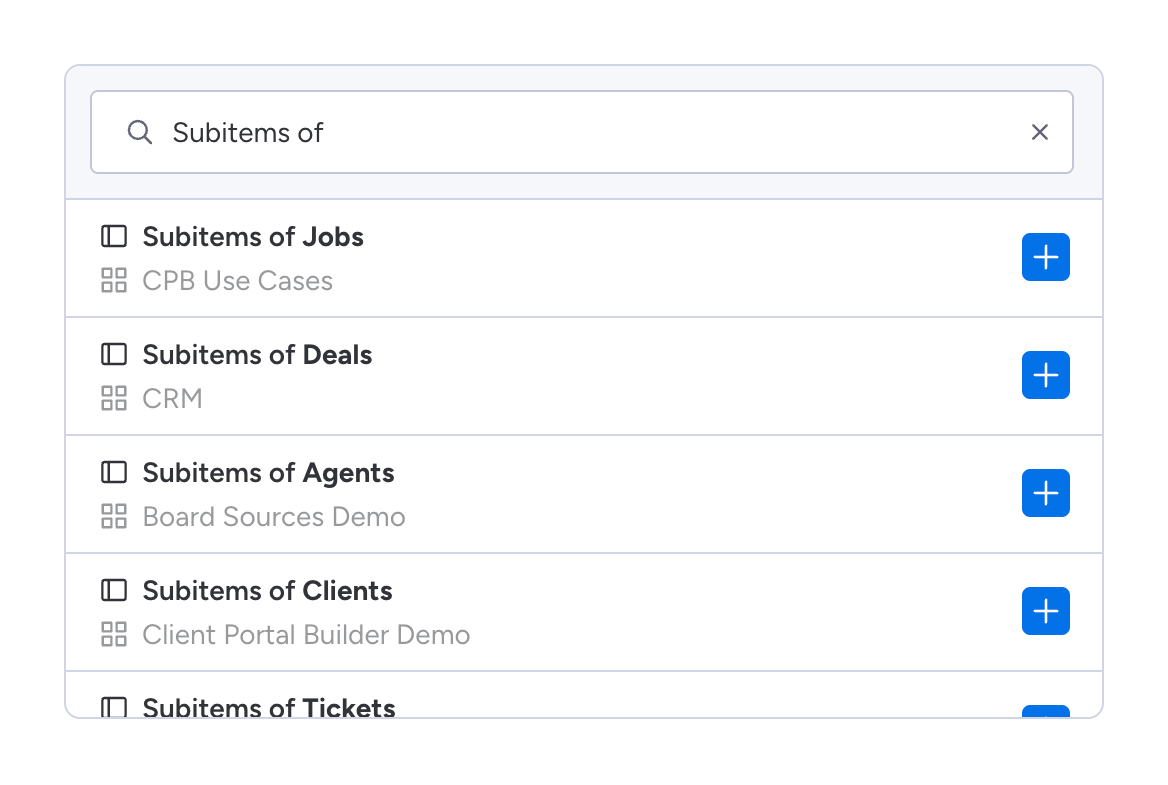Click board icon beside Subitems of Clients
This screenshot has width=1168, height=785.
coord(114,591)
